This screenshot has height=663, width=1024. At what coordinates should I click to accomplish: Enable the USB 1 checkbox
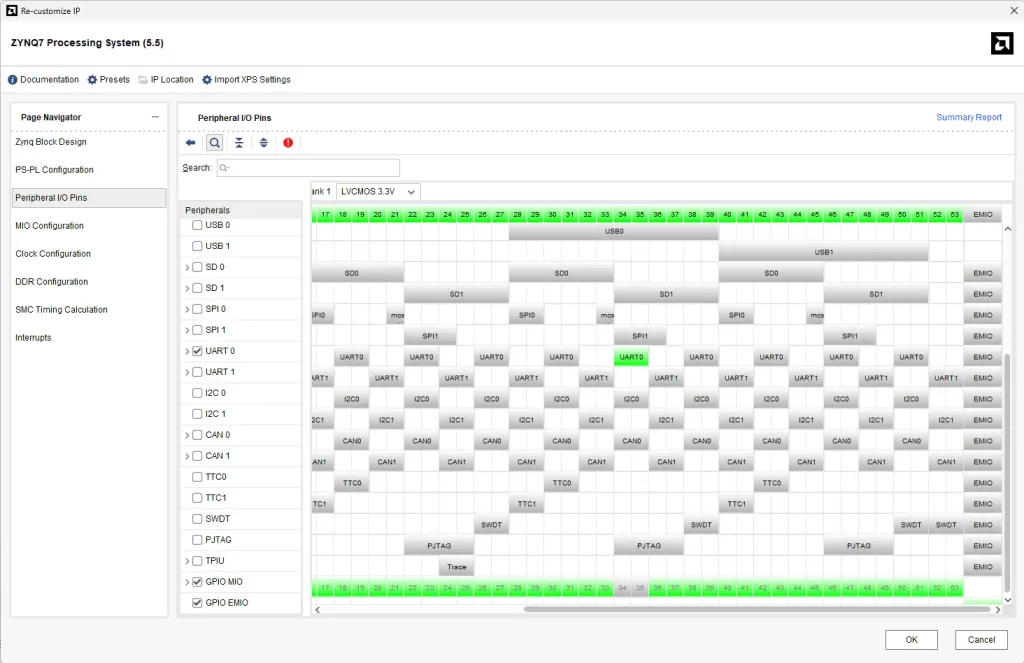pos(197,246)
